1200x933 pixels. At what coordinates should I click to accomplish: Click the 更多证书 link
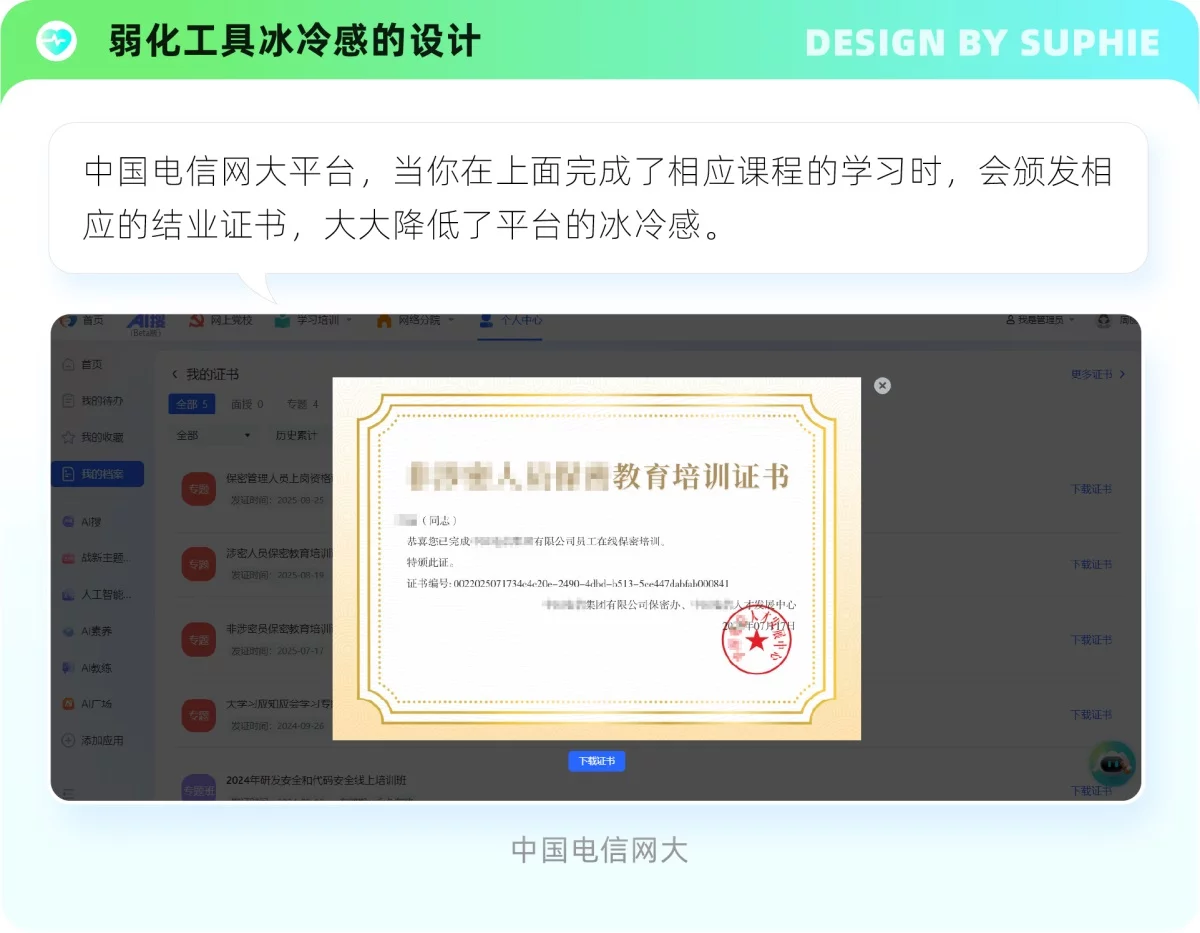1098,374
